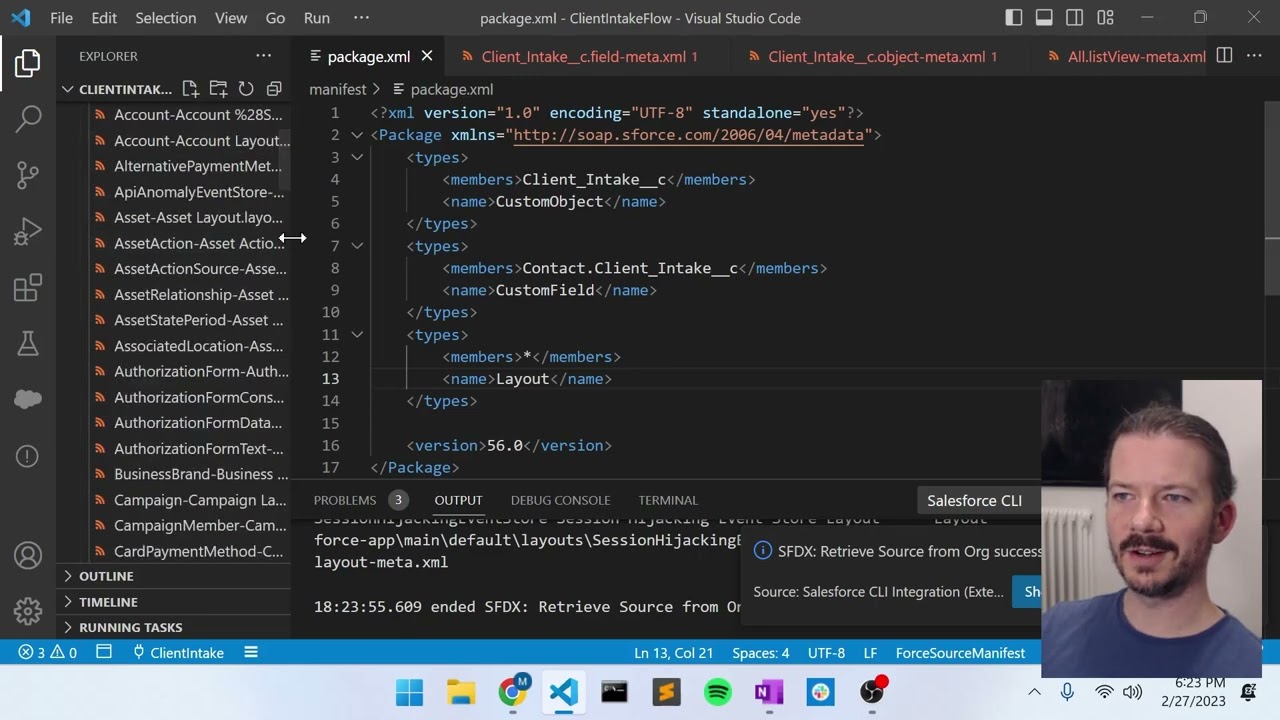Viewport: 1280px width, 720px height.
Task: Toggle panel layout icon in title bar
Action: 1044,18
